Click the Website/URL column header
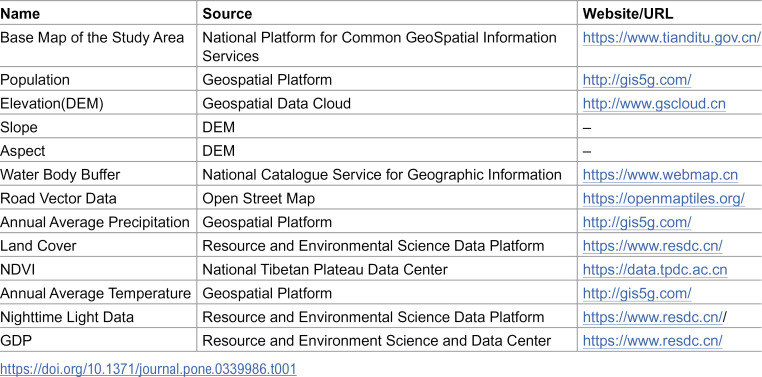This screenshot has height=377, width=762. 628,14
